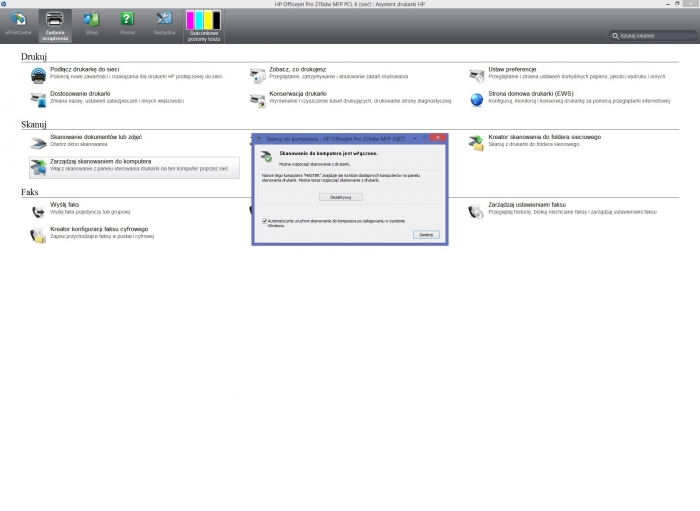
Task: Open the 'Zarządzaj ustawieniami faksu' title link
Action: pyautogui.click(x=527, y=205)
